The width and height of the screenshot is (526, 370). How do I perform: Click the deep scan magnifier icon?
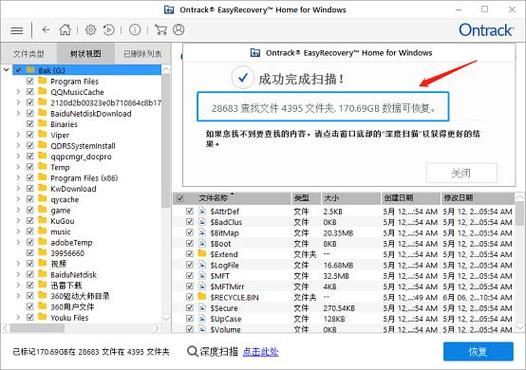[192, 352]
